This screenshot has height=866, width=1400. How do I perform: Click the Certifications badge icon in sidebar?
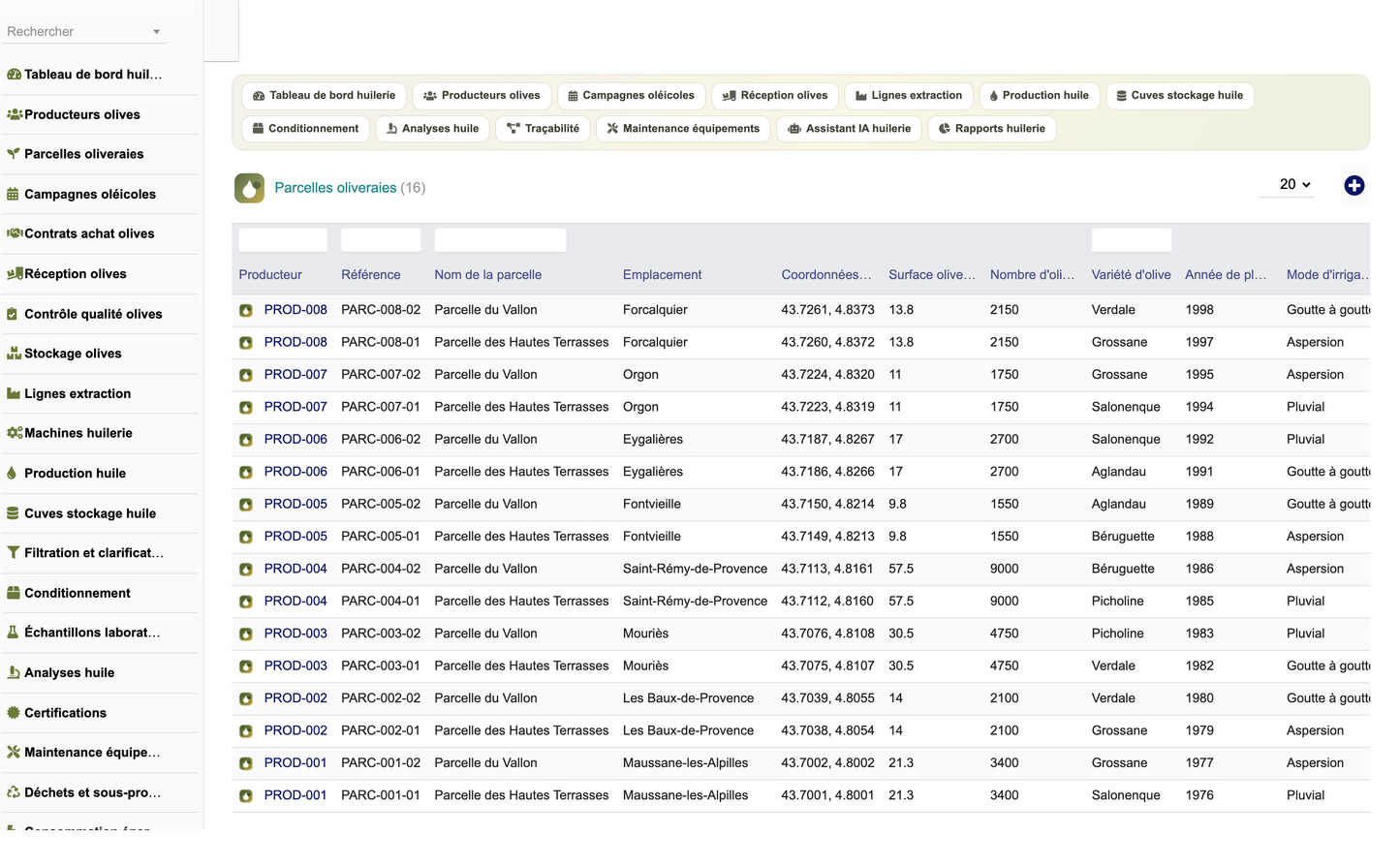14,713
